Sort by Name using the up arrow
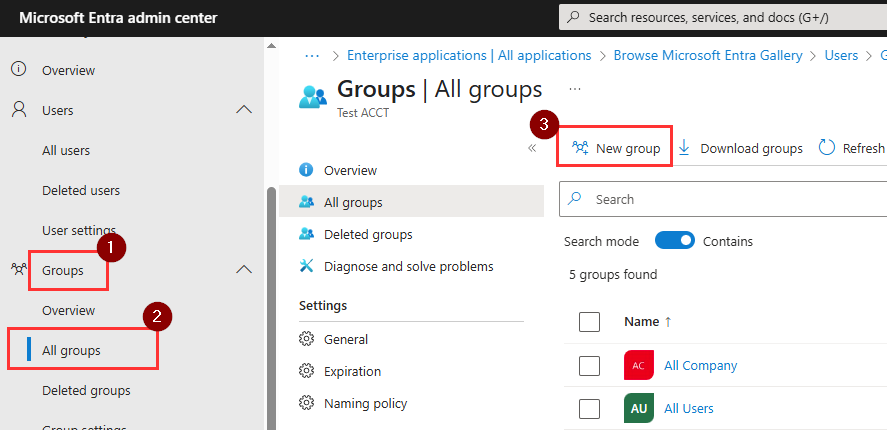The image size is (887, 430). 668,321
